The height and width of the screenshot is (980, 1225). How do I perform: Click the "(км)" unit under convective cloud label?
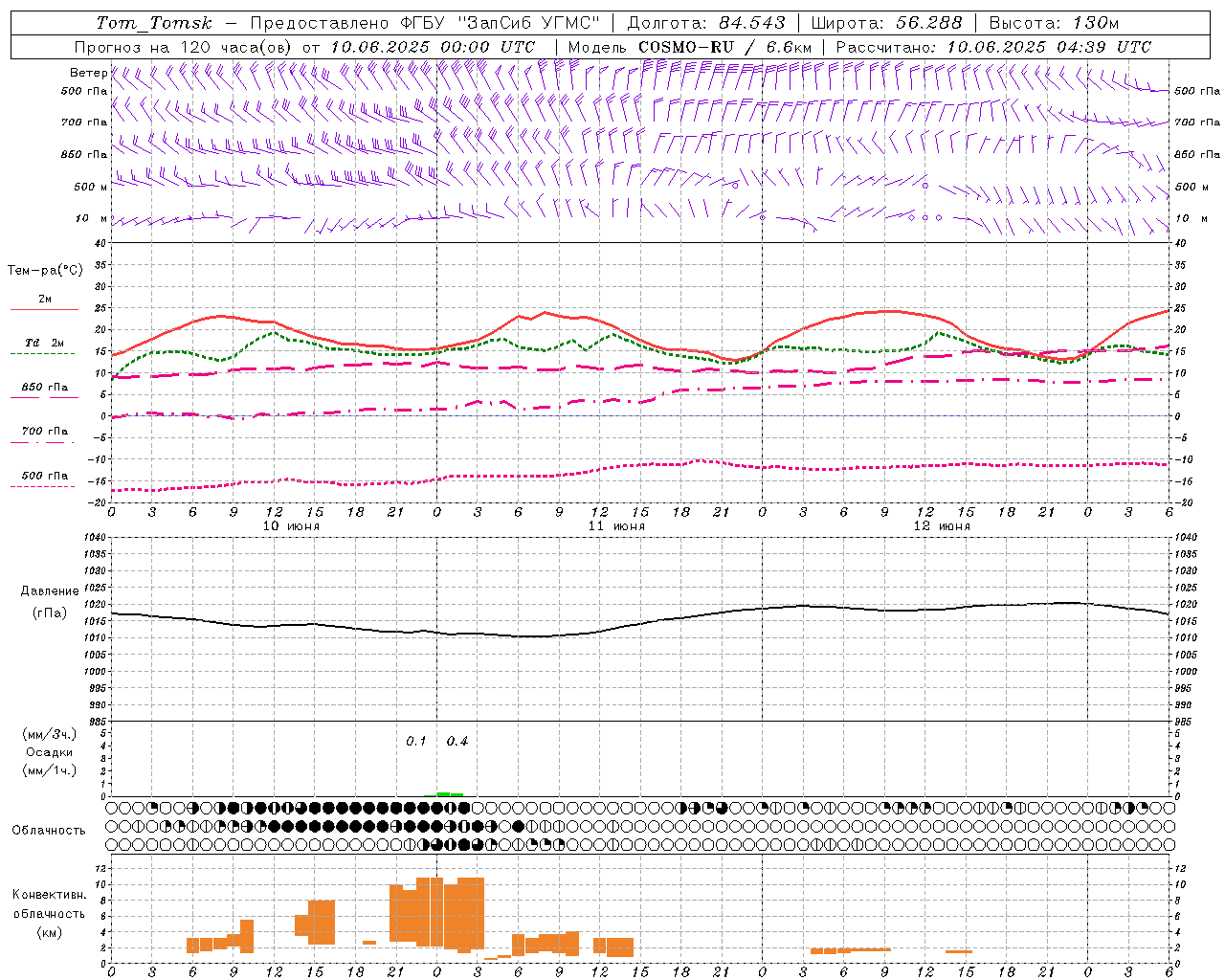click(x=50, y=932)
